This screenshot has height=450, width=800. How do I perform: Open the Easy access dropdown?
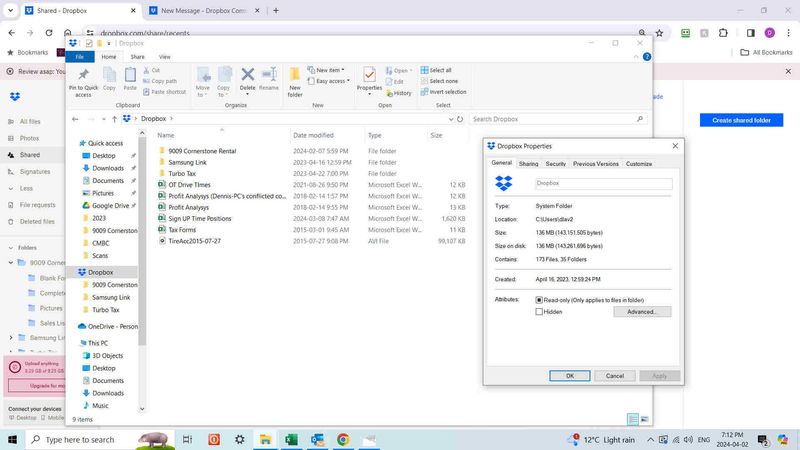click(x=330, y=81)
